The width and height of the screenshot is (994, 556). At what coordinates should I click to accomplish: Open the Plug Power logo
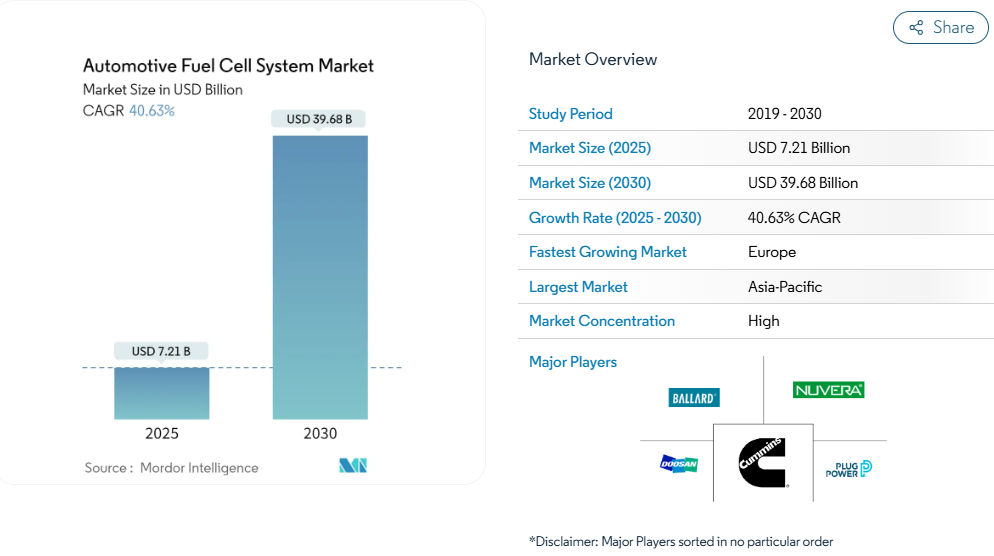pos(848,468)
